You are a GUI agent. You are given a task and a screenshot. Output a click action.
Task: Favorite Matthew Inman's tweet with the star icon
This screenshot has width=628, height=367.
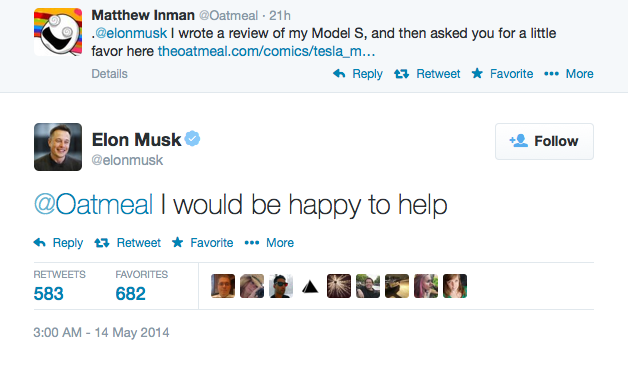(x=477, y=73)
